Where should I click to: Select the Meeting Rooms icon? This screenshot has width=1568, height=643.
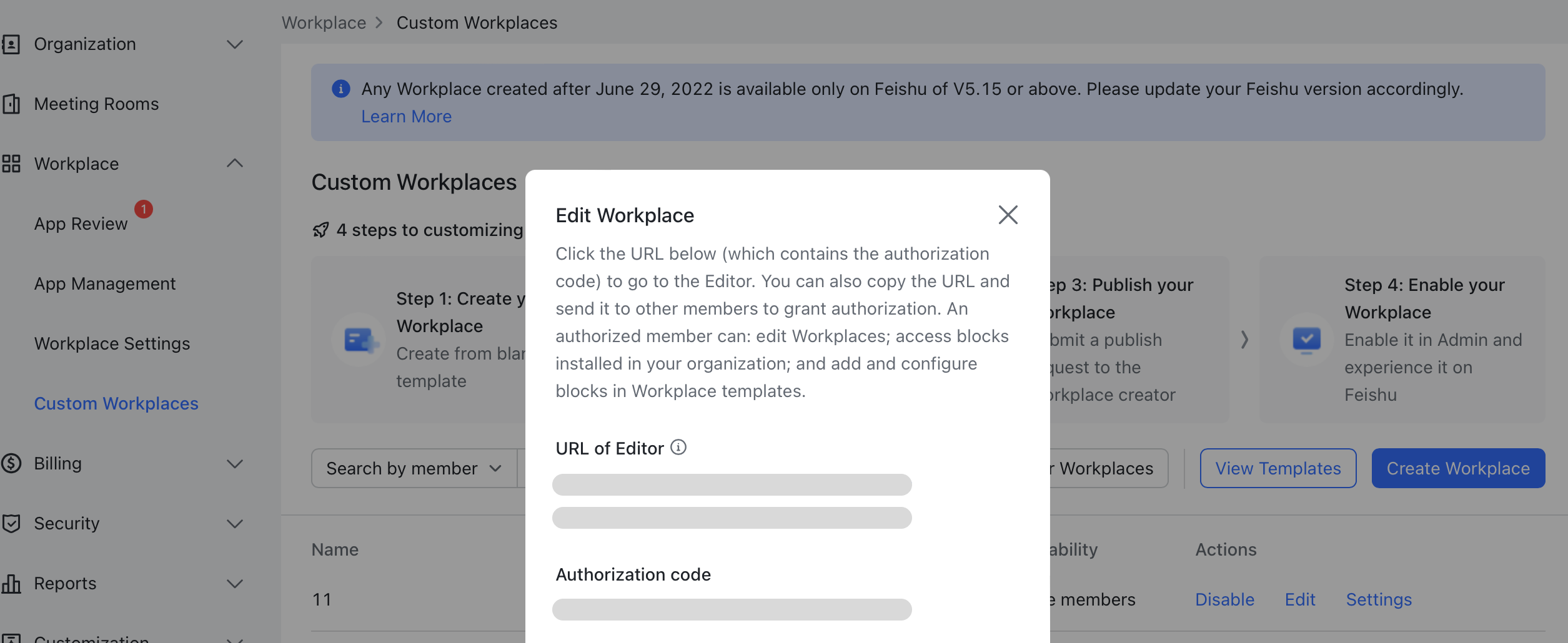(12, 104)
